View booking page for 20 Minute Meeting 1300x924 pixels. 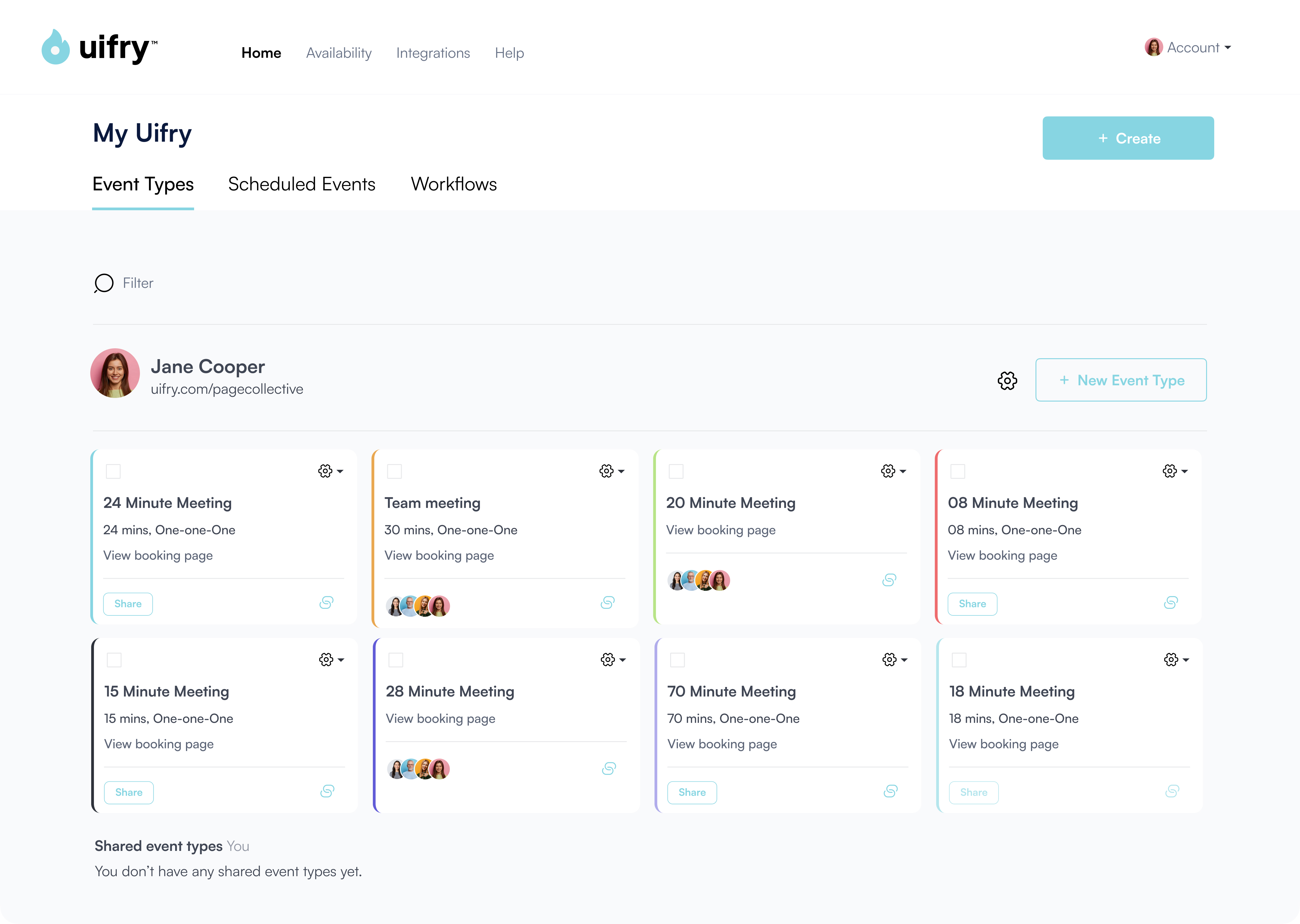[721, 530]
